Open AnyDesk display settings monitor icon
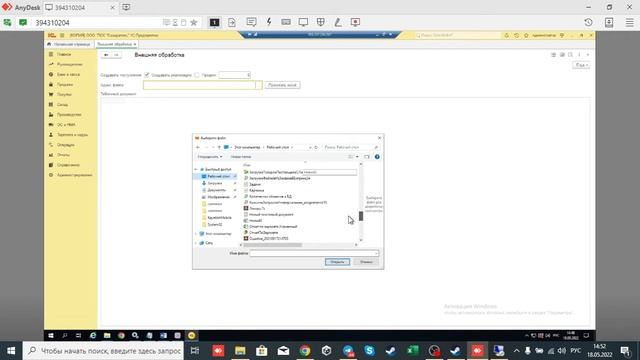Screen dimensions: 640x360 [303, 22]
